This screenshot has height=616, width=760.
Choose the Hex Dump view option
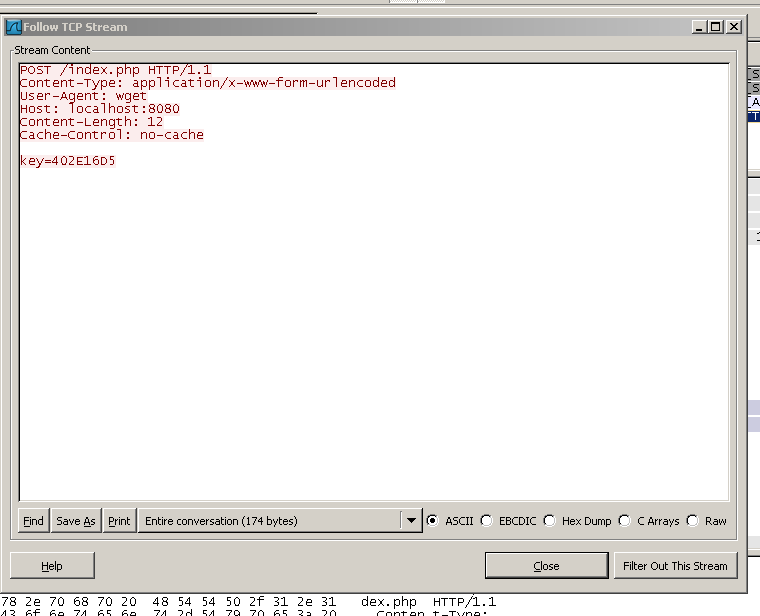(550, 521)
